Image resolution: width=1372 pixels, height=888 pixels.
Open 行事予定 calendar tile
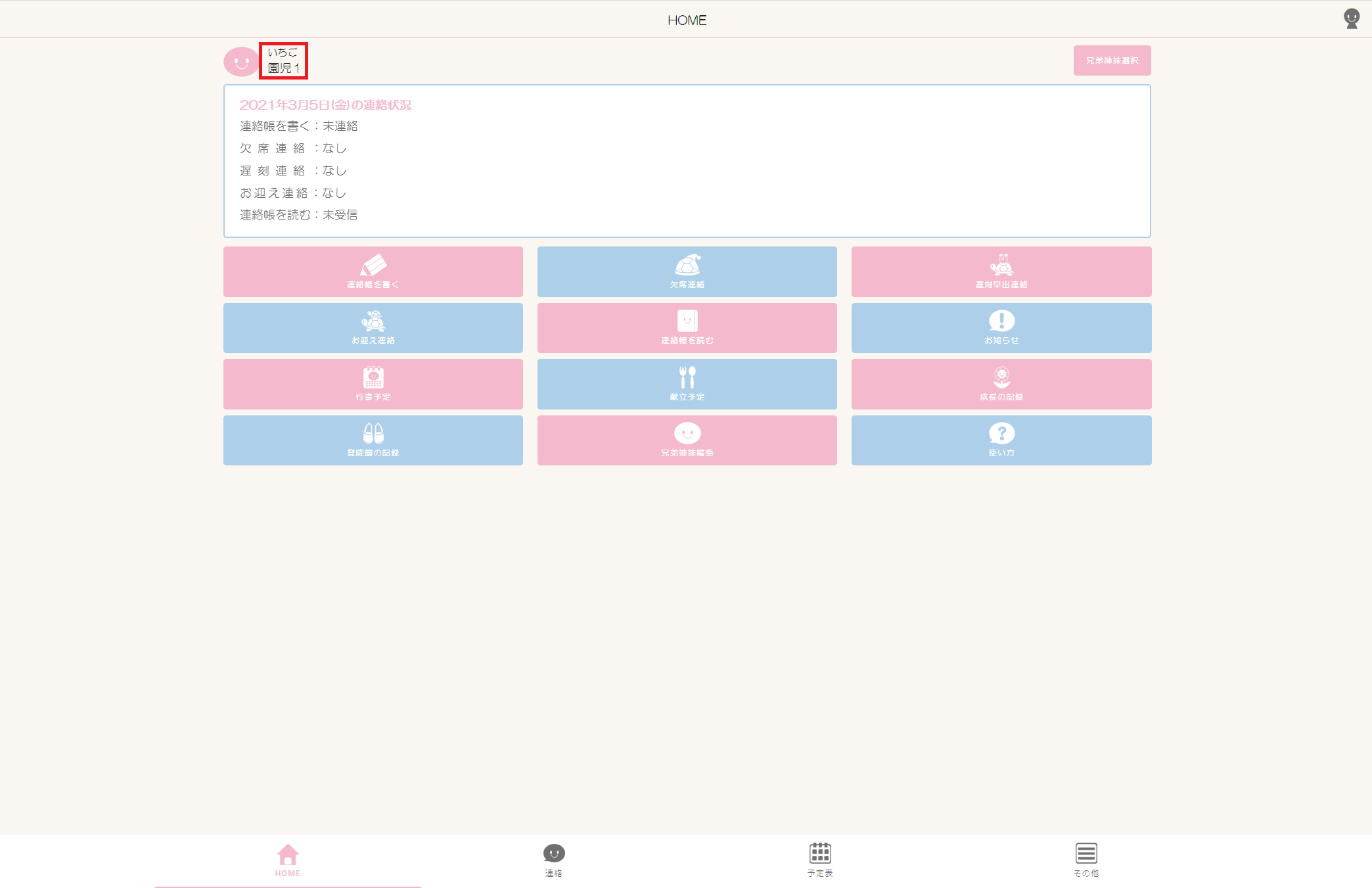pos(373,384)
